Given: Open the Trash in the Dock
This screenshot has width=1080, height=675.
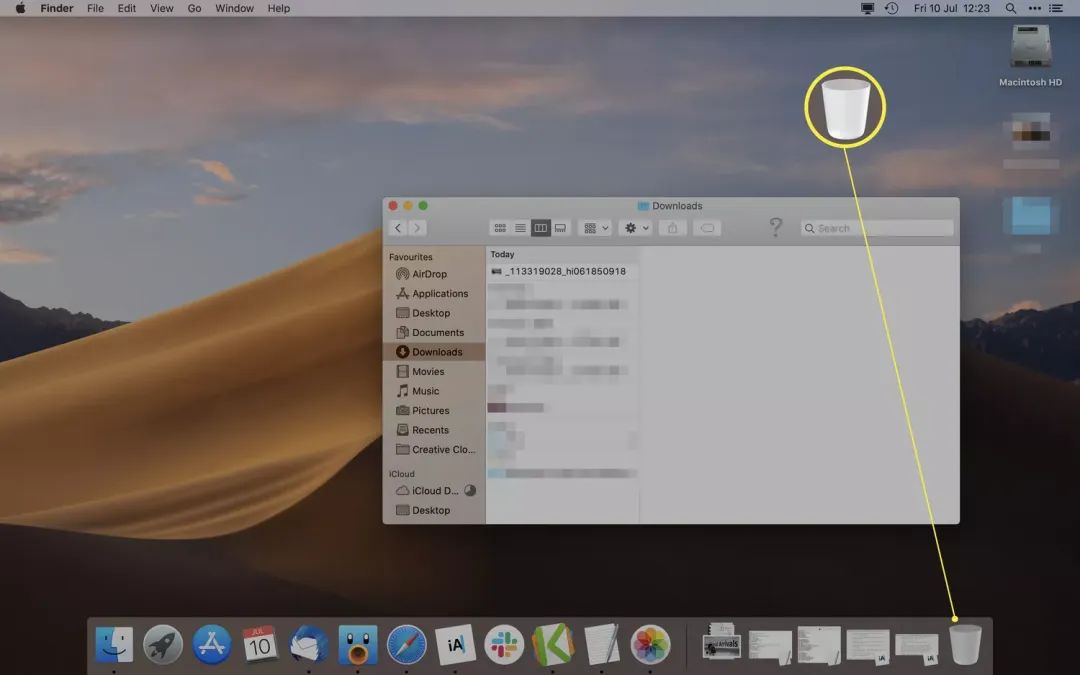Looking at the screenshot, I should pyautogui.click(x=965, y=645).
